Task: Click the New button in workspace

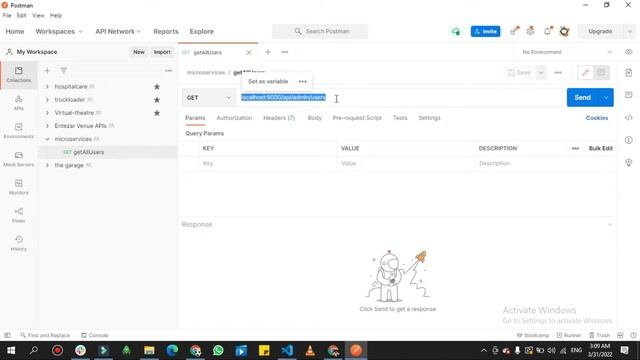Action: point(139,52)
